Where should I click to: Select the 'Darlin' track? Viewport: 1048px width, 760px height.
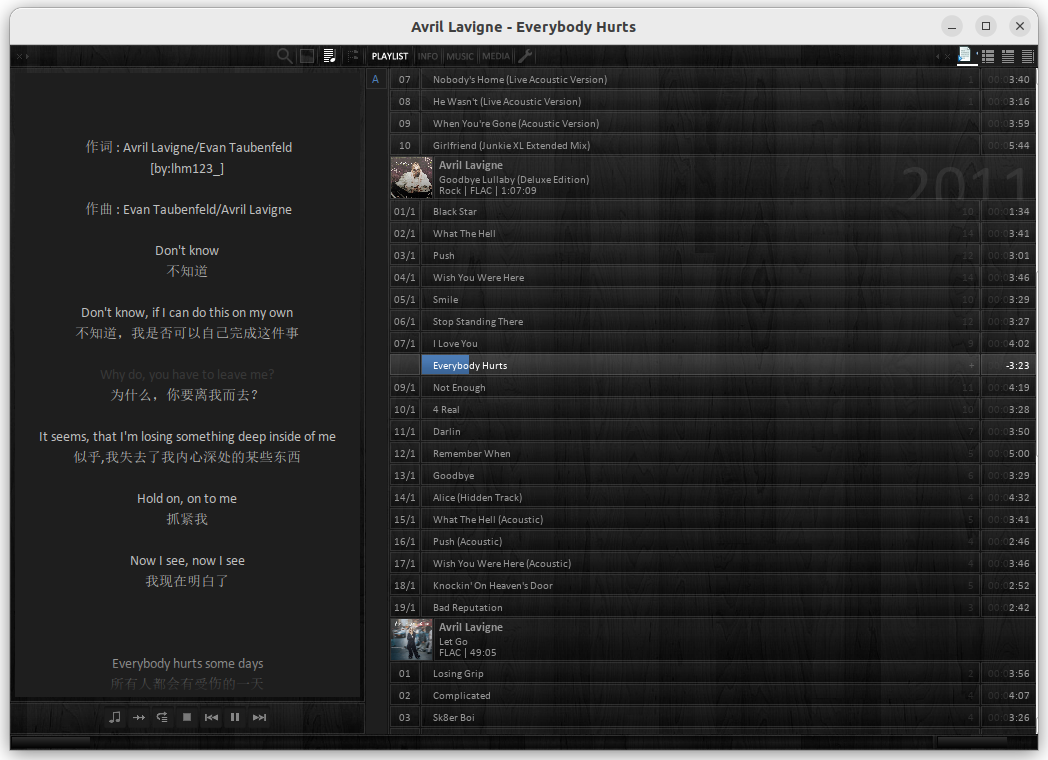click(712, 432)
